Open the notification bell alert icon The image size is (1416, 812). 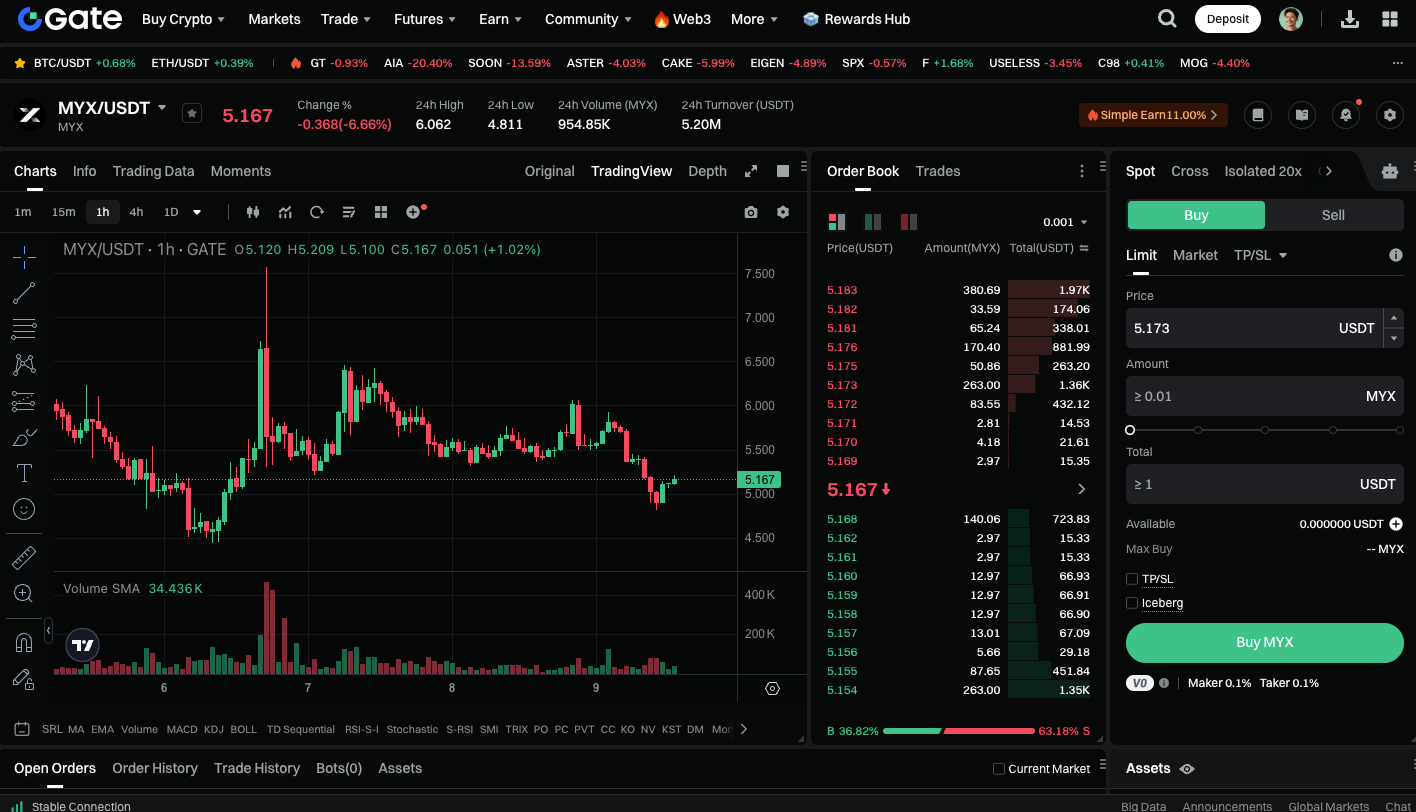[1345, 115]
